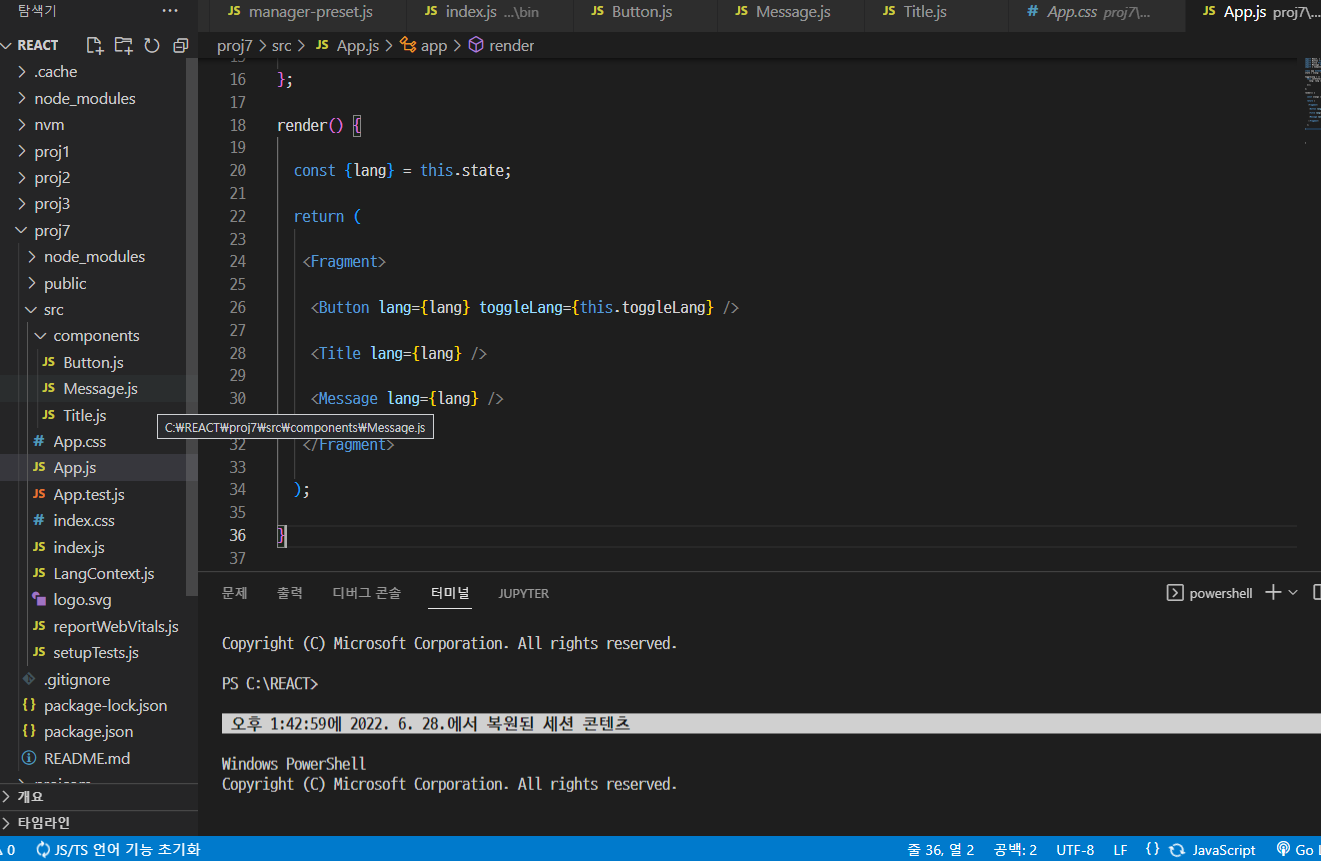Collapse all folders in explorer

click(x=181, y=45)
